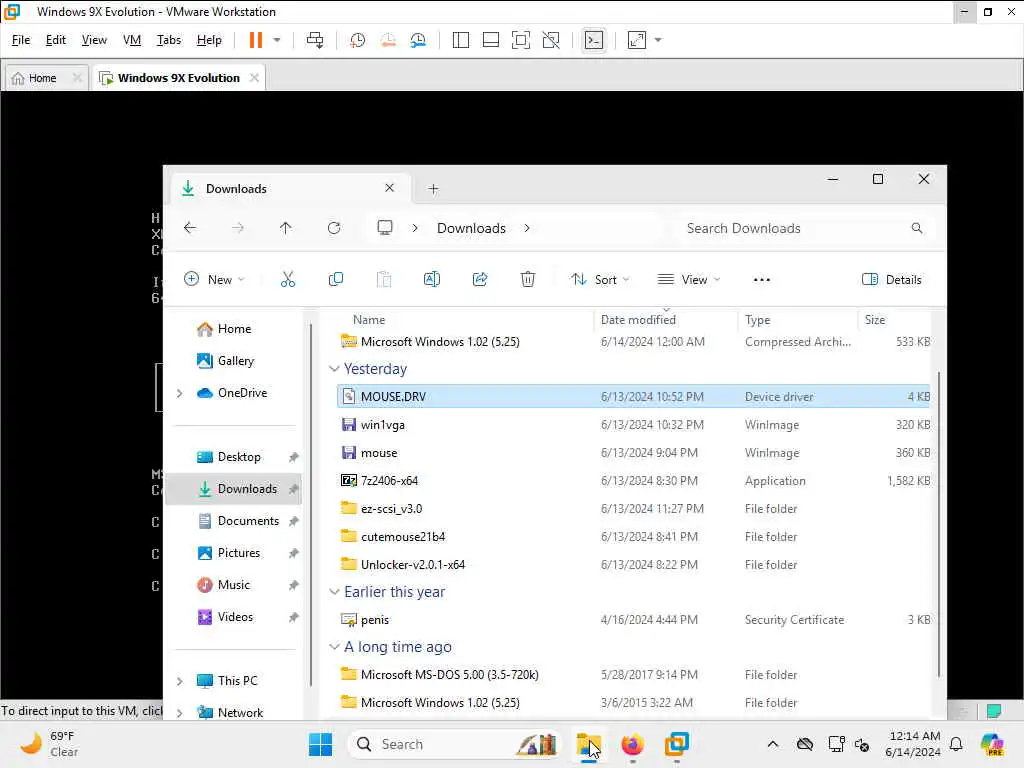Sort by the Date modified column

tap(638, 319)
